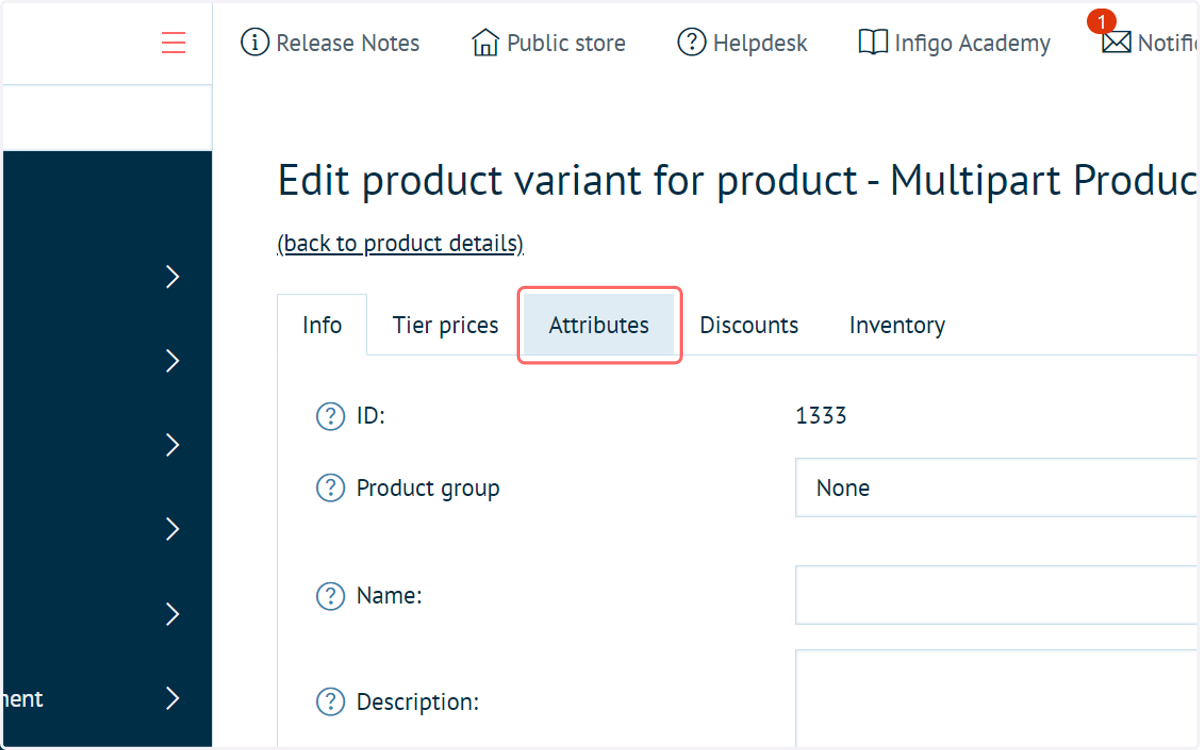Image resolution: width=1200 pixels, height=750 pixels.
Task: Show help tooltip for Description field
Action: (330, 702)
